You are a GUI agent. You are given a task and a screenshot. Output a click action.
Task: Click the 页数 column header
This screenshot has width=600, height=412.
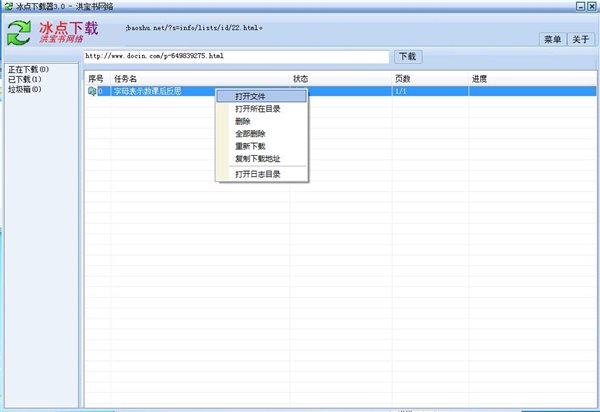coord(430,79)
